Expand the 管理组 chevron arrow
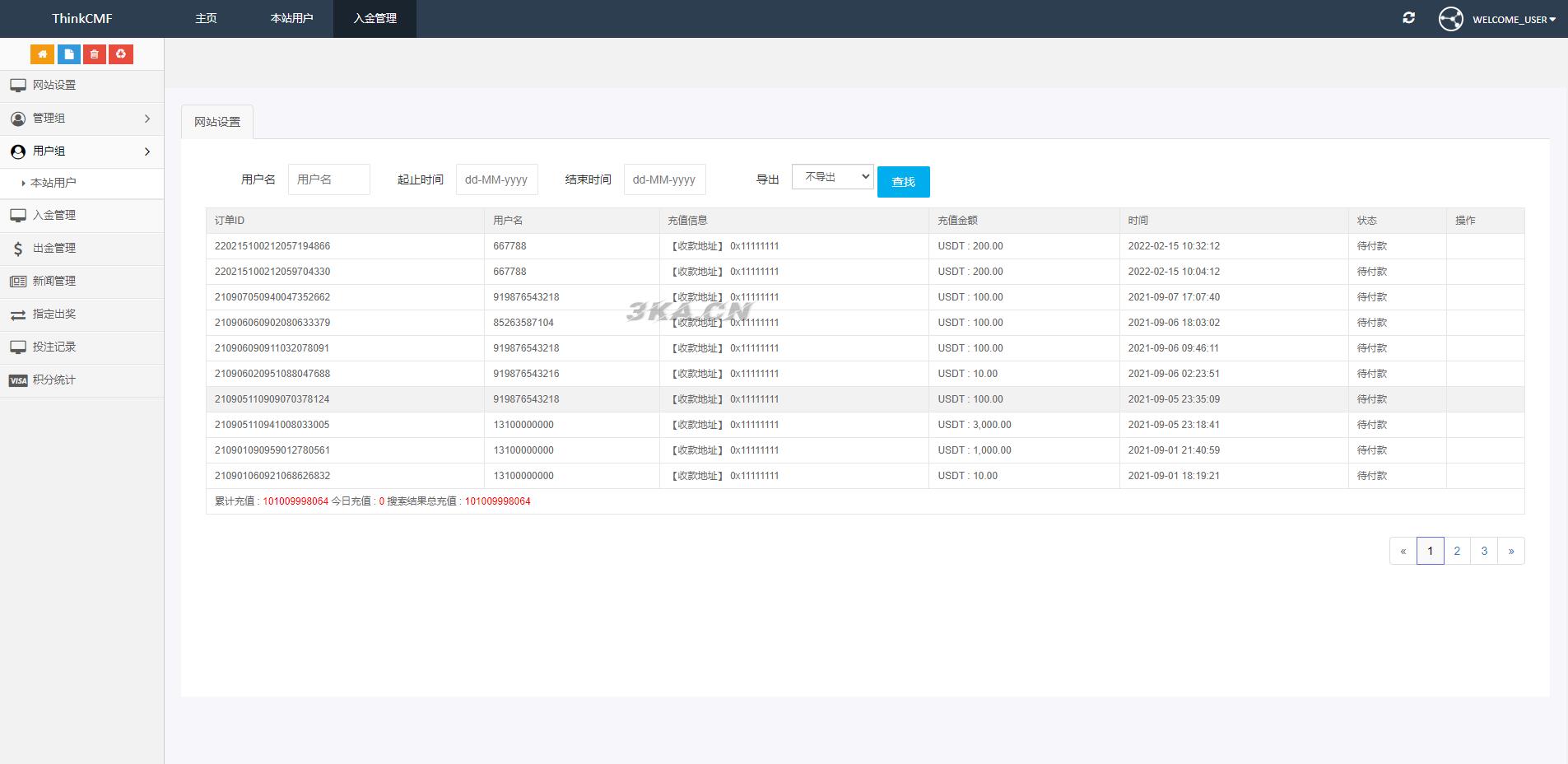This screenshot has height=764, width=1568. click(147, 119)
